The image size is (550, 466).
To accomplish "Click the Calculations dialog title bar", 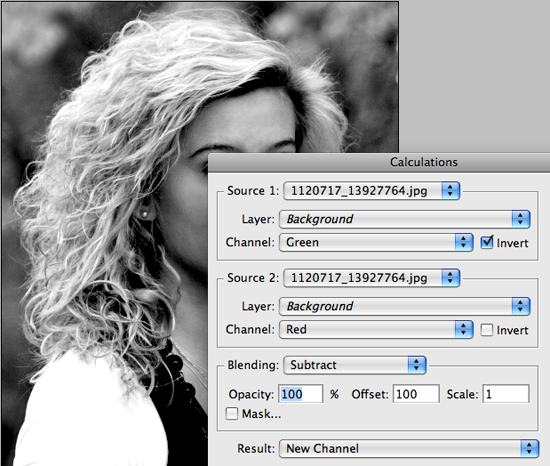I will [x=379, y=162].
